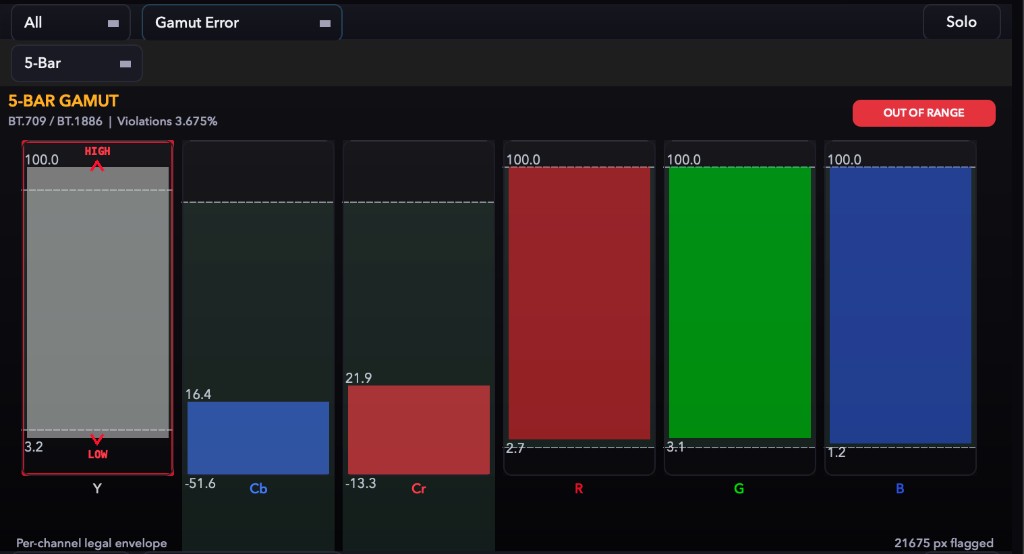The width and height of the screenshot is (1024, 554).
Task: Click the HIGH warning arrow on Y bar
Action: point(97,166)
